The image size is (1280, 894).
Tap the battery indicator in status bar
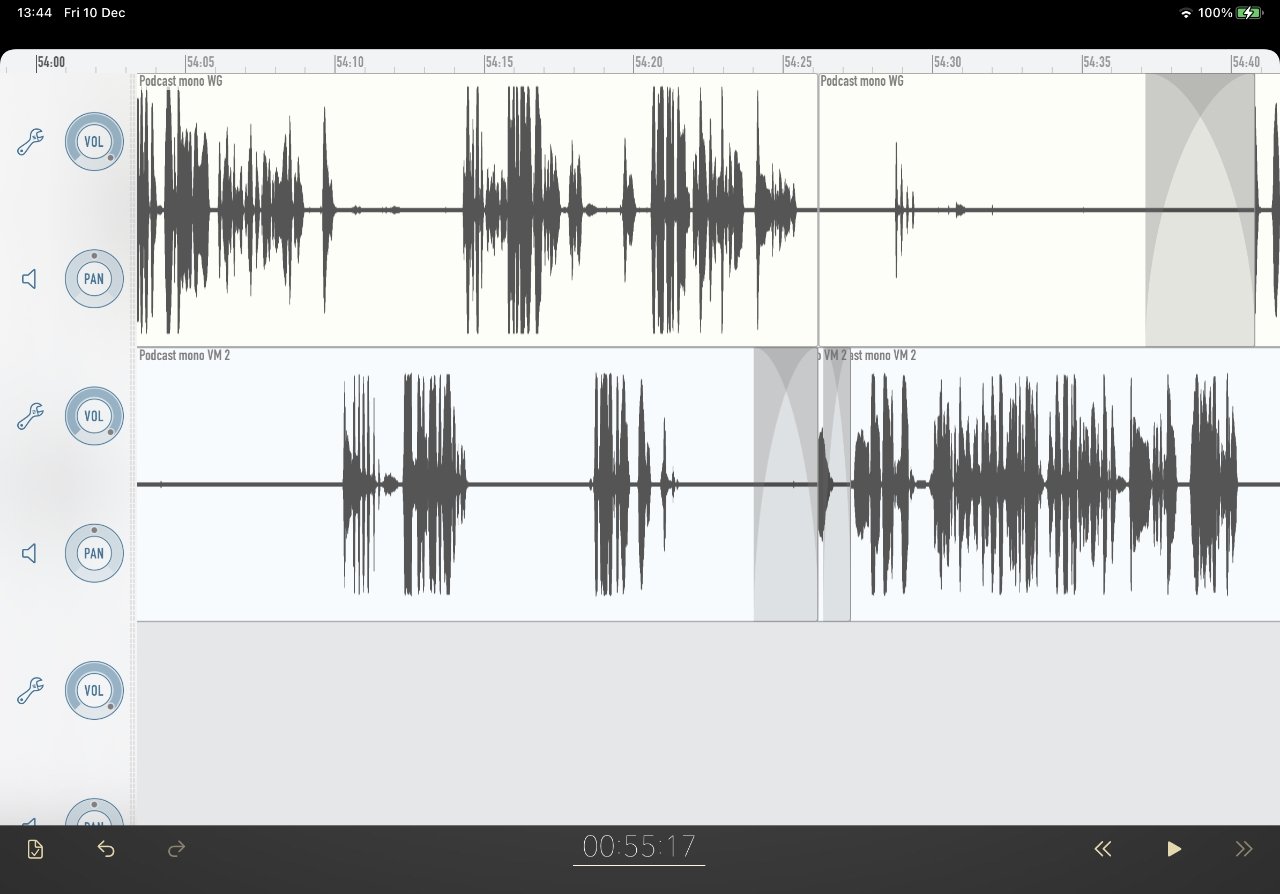click(1249, 13)
